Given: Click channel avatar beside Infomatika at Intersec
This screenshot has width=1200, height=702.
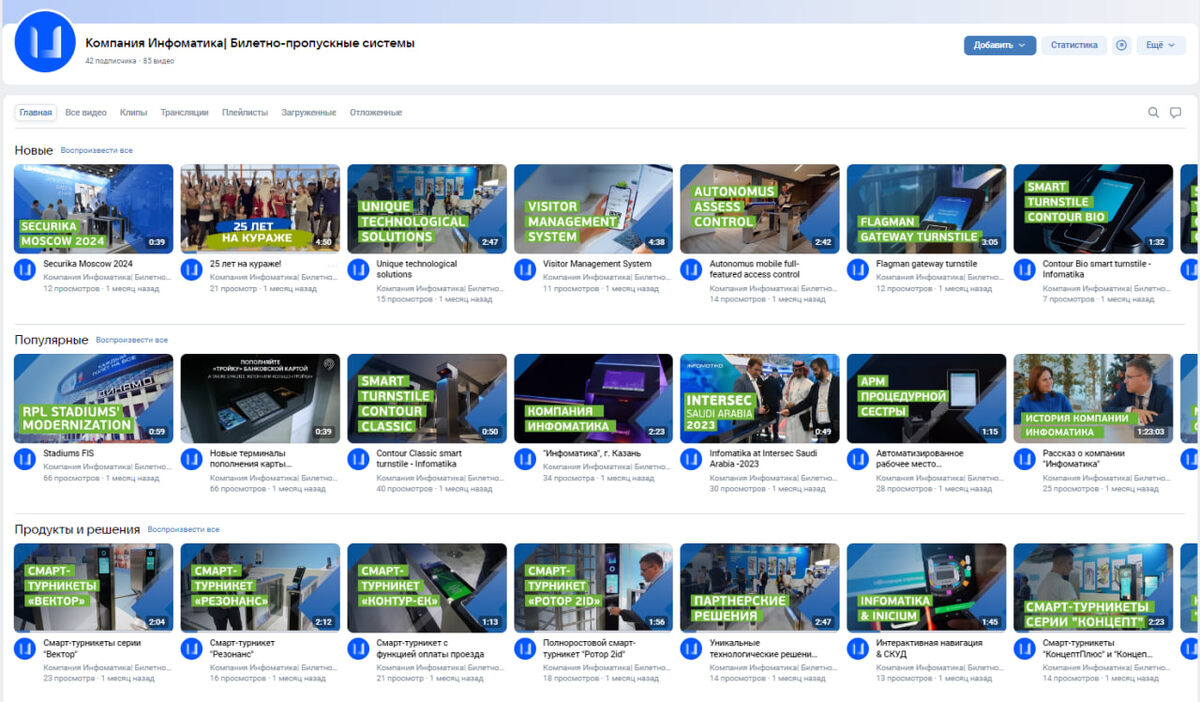Looking at the screenshot, I should click(691, 459).
